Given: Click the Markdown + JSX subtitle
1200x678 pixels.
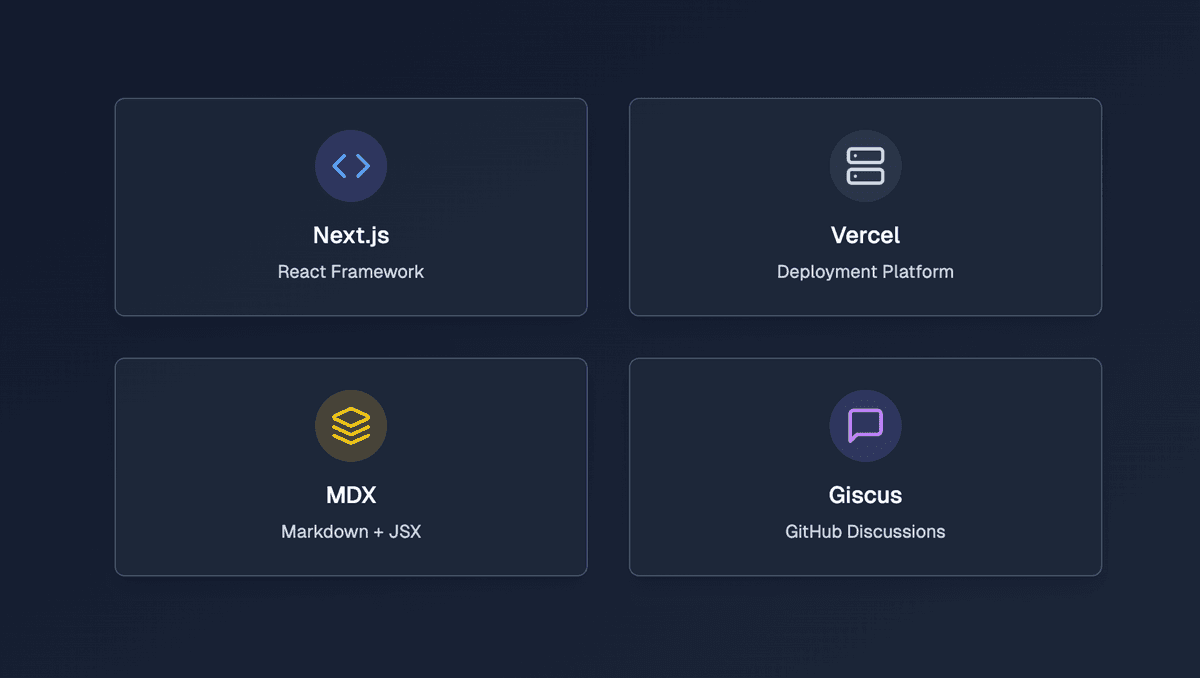Looking at the screenshot, I should click(351, 532).
